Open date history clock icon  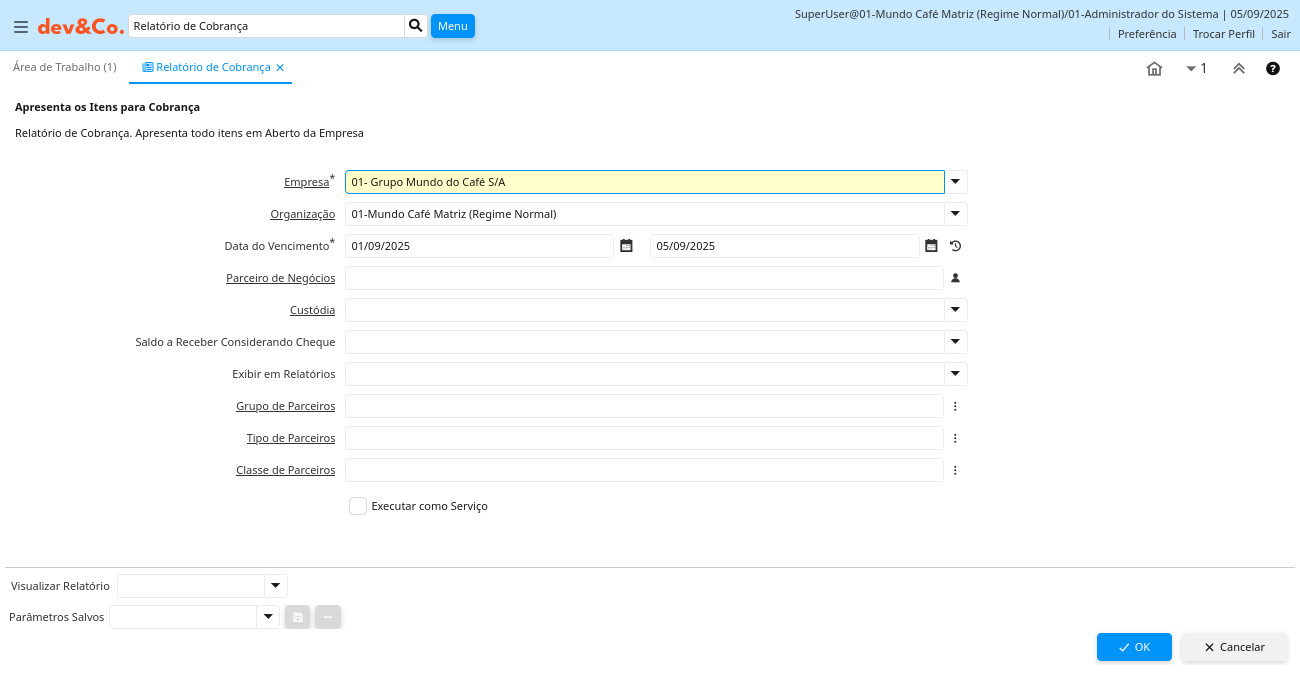pyautogui.click(x=955, y=246)
